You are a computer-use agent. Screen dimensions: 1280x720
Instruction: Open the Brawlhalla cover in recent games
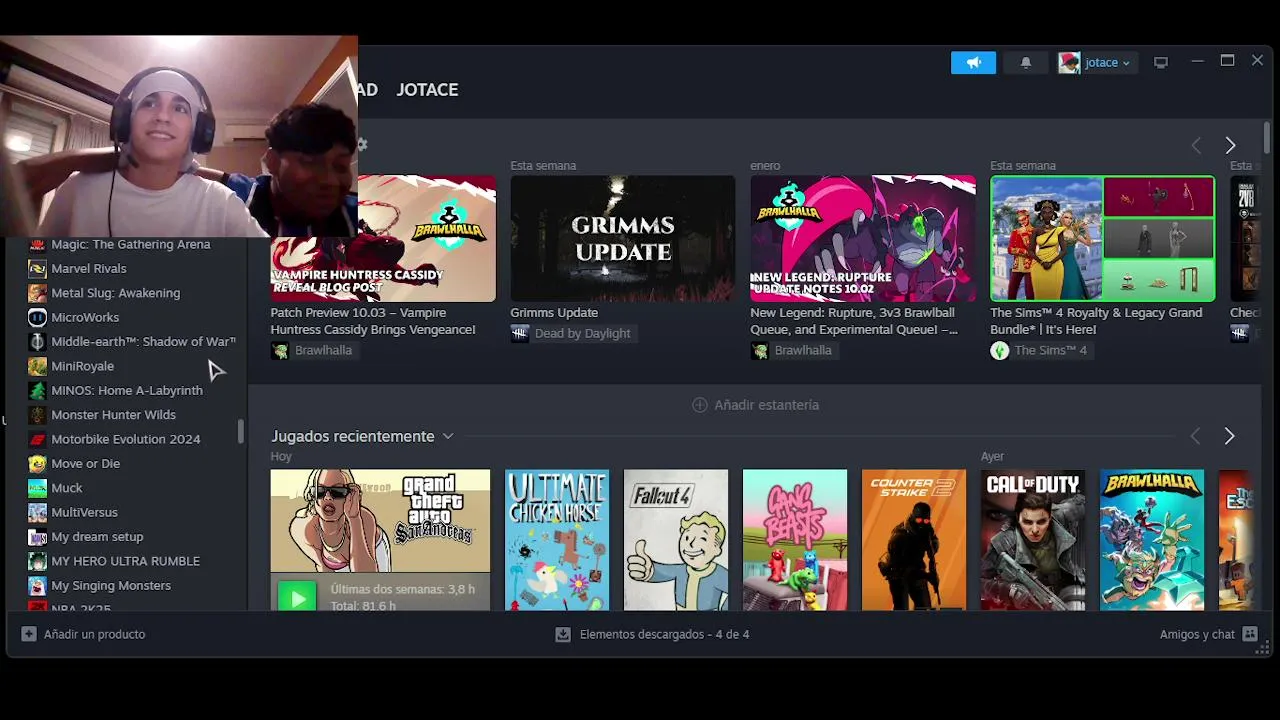coord(1152,540)
